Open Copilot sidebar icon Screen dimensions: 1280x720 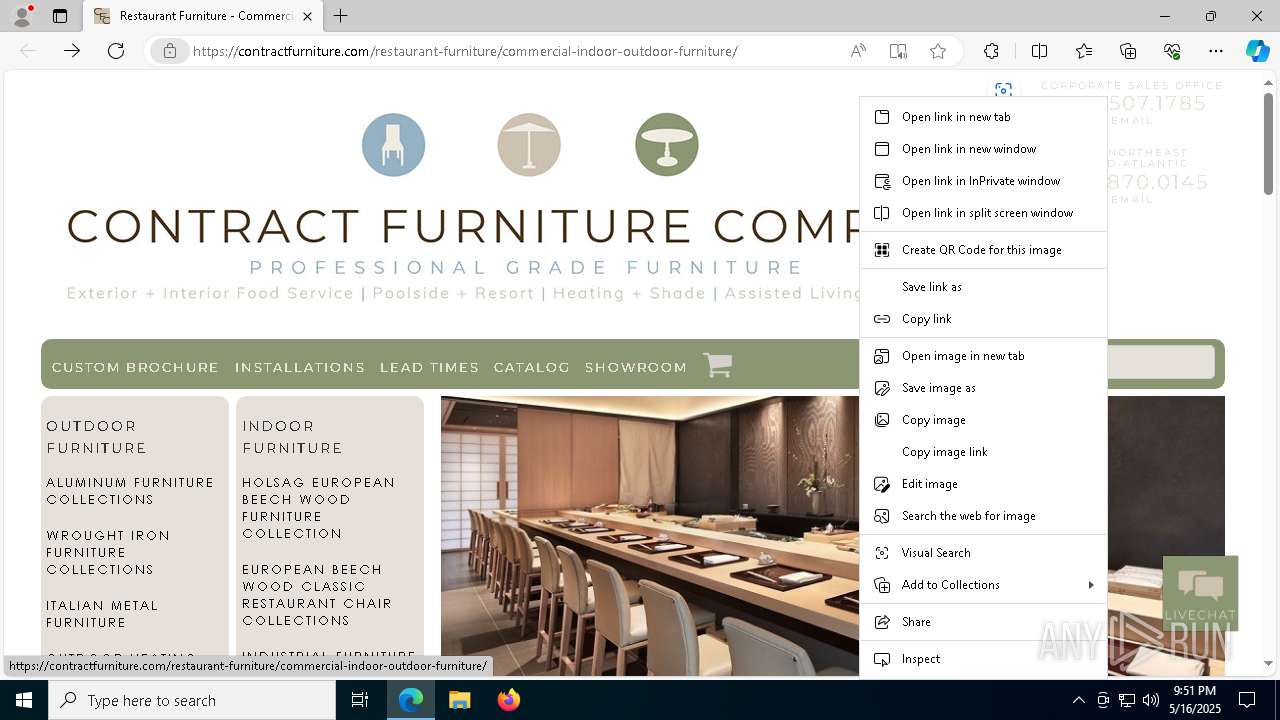(1257, 51)
